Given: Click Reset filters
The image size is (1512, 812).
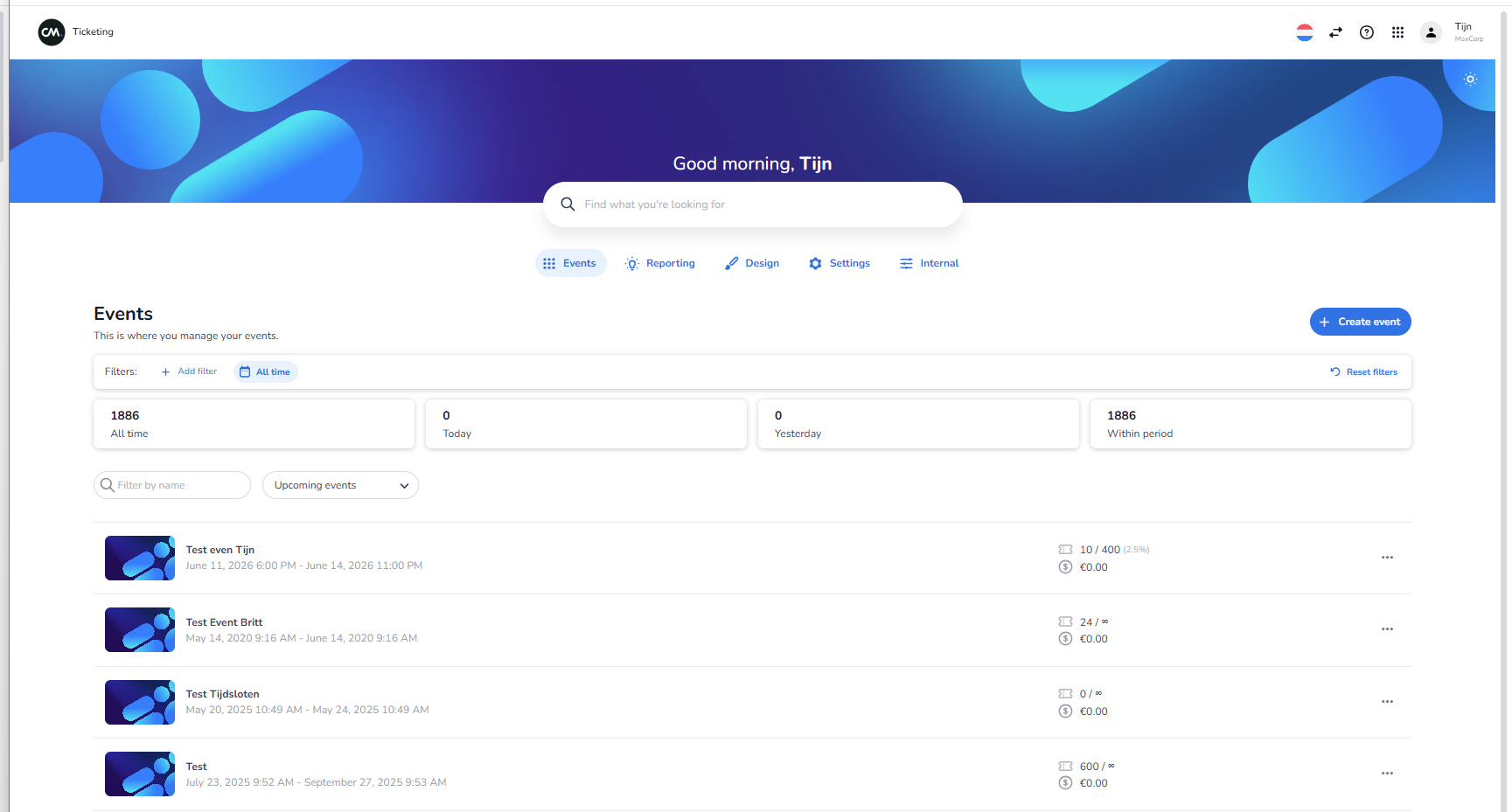Looking at the screenshot, I should 1364,372.
